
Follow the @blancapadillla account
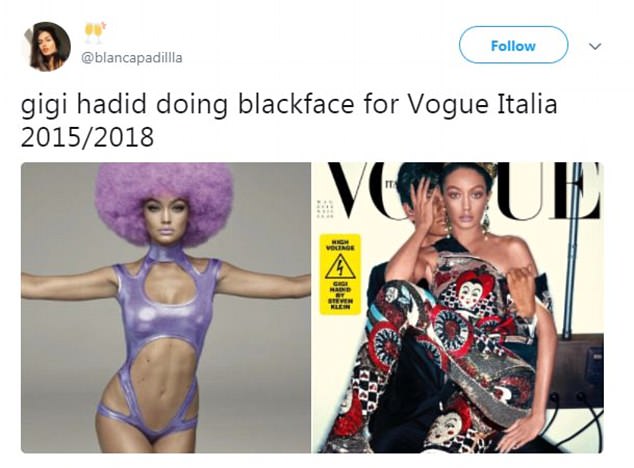(x=513, y=45)
